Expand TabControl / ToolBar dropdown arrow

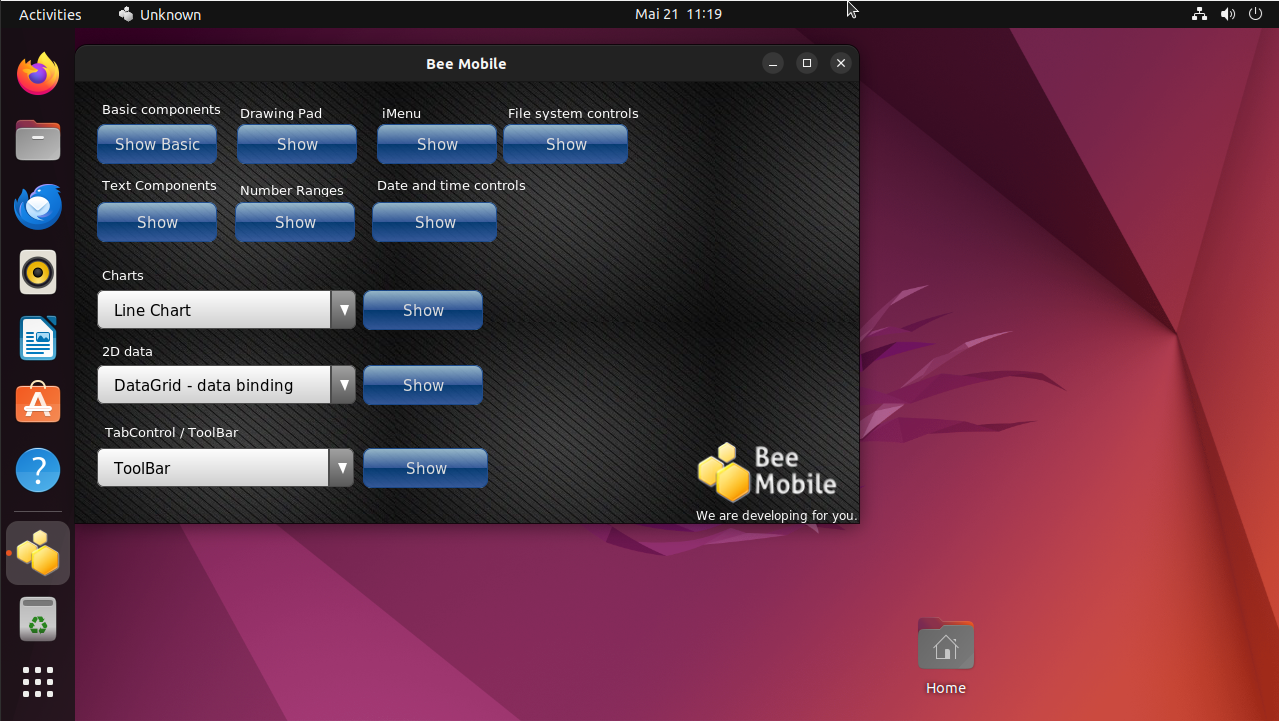pyautogui.click(x=341, y=468)
